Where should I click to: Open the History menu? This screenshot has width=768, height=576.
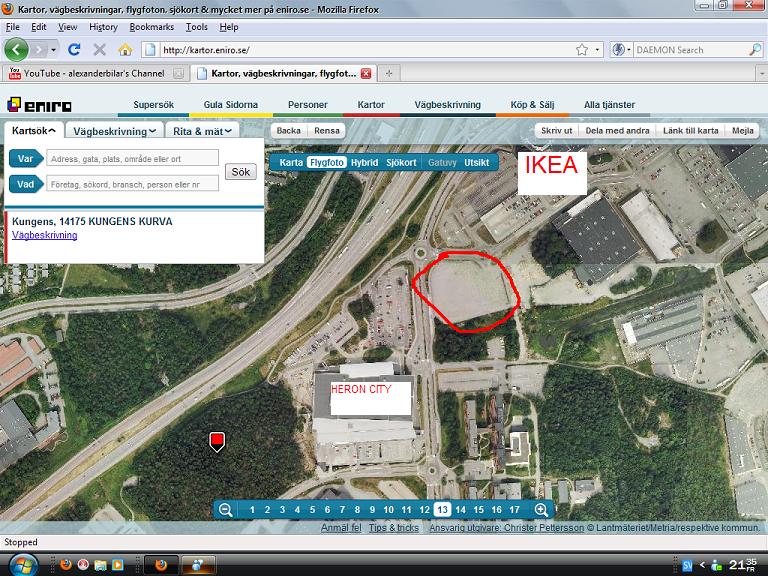point(103,27)
